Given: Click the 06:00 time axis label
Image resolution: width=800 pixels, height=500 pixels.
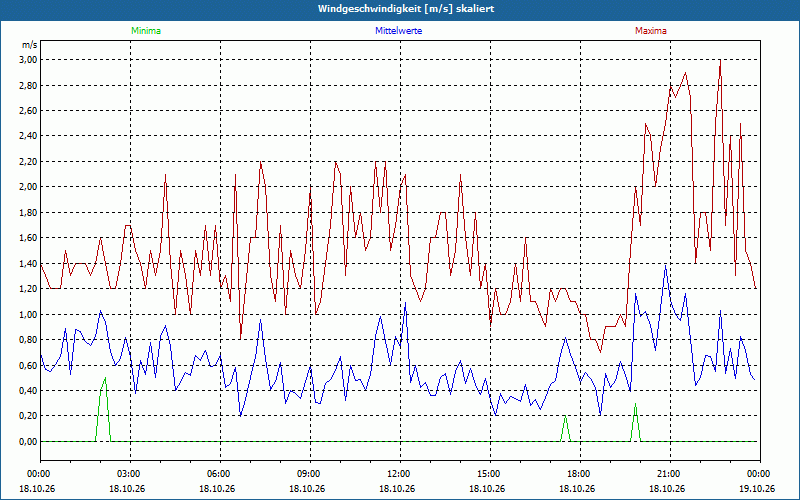Looking at the screenshot, I should [x=220, y=474].
